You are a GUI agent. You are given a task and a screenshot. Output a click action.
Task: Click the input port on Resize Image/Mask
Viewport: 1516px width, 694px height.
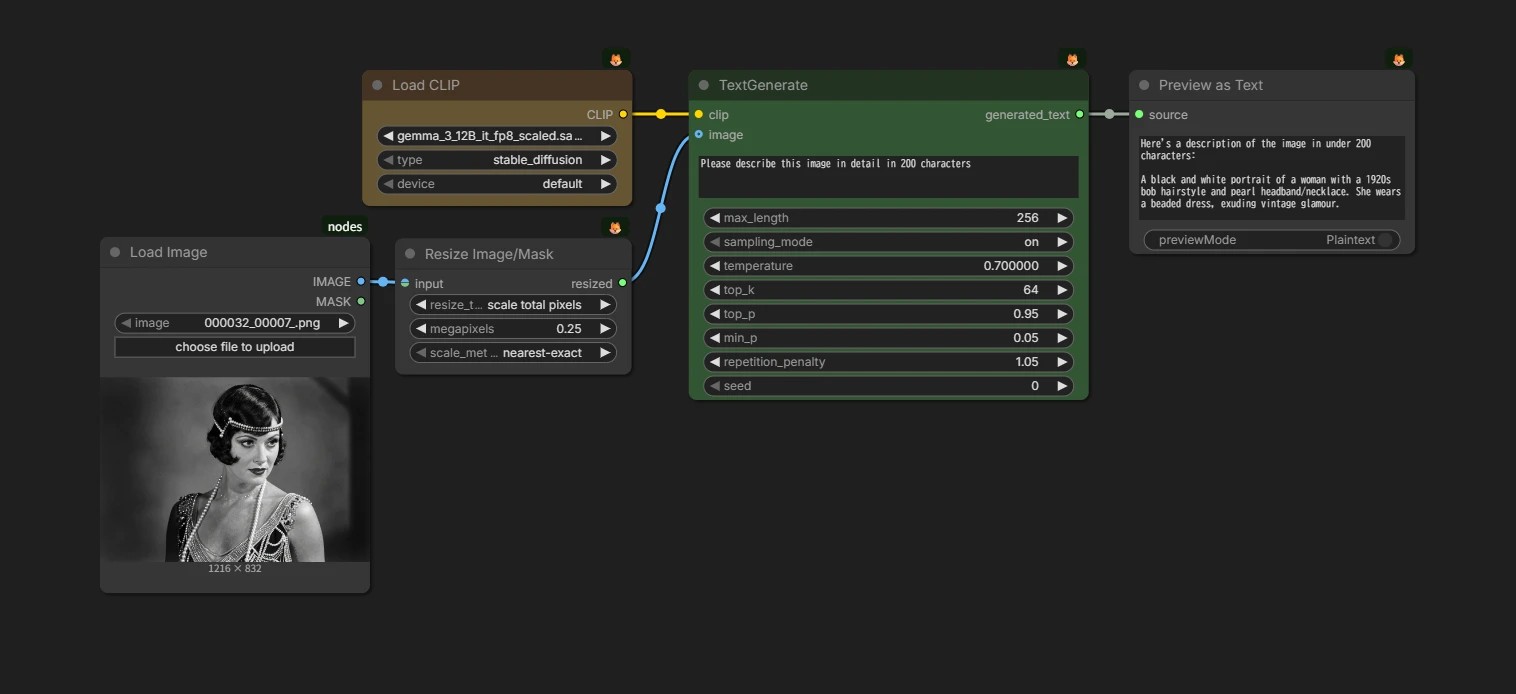(405, 284)
